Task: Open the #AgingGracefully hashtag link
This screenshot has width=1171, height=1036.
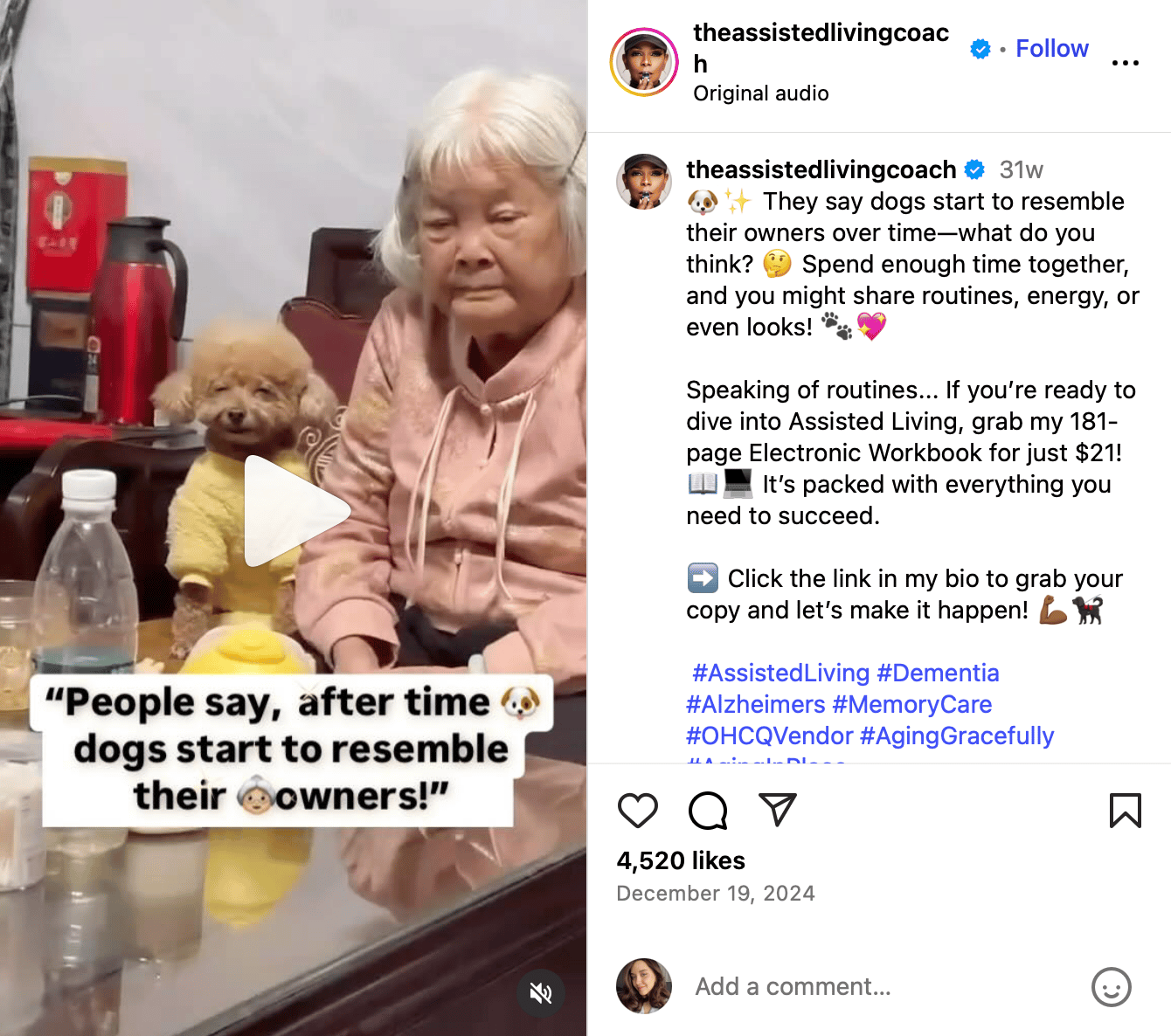Action: click(x=957, y=736)
